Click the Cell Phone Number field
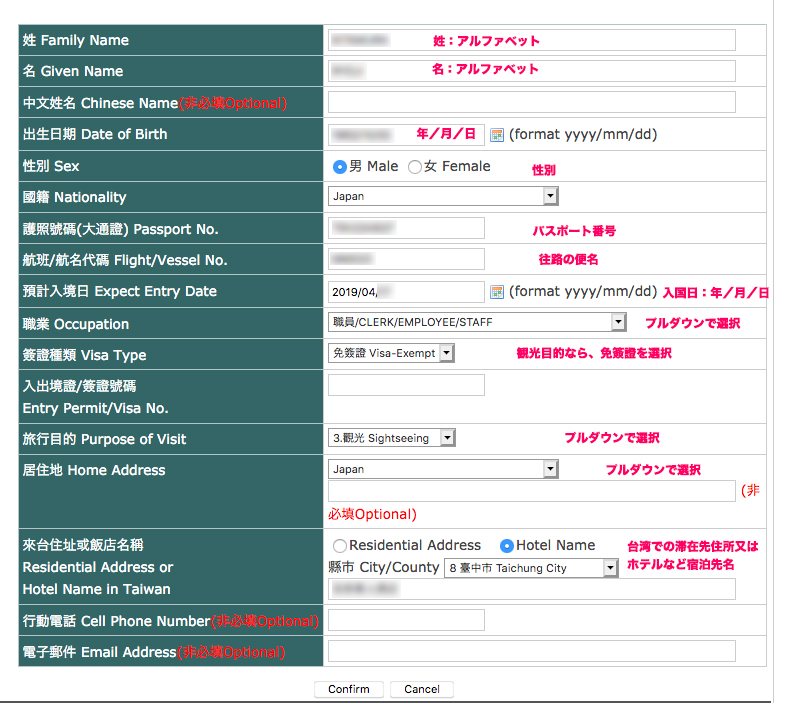 click(406, 620)
